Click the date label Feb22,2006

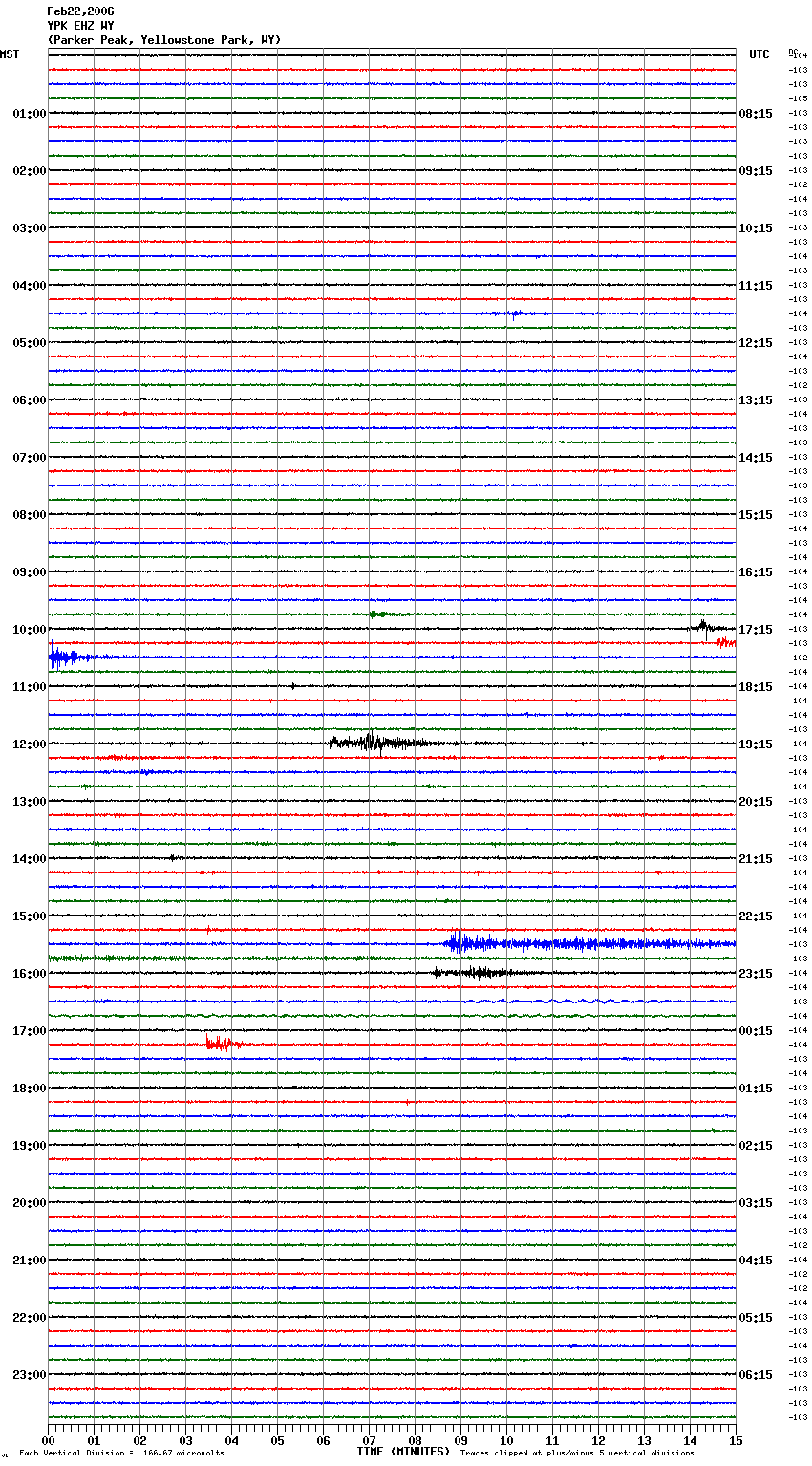point(80,11)
